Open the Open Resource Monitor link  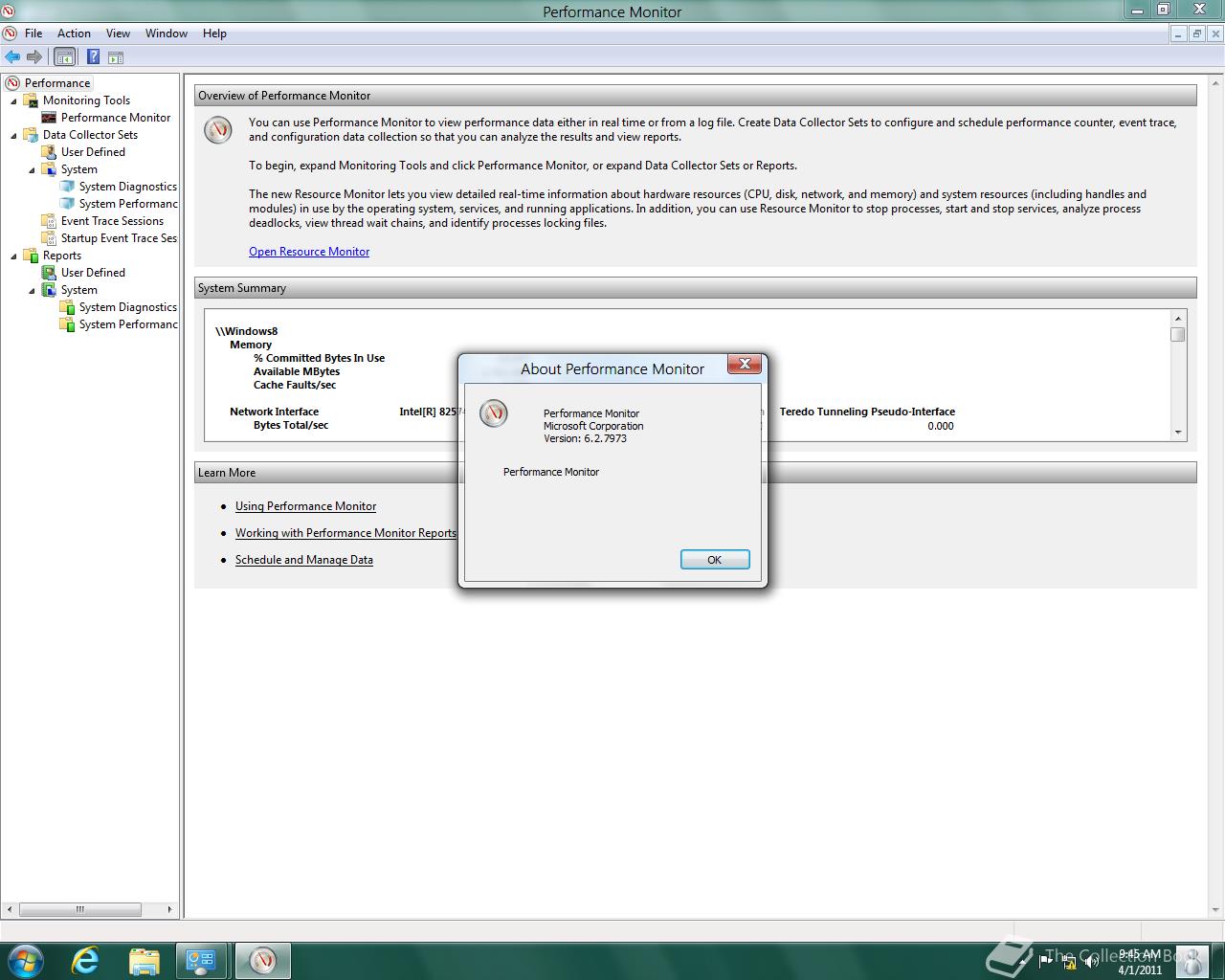pos(309,252)
